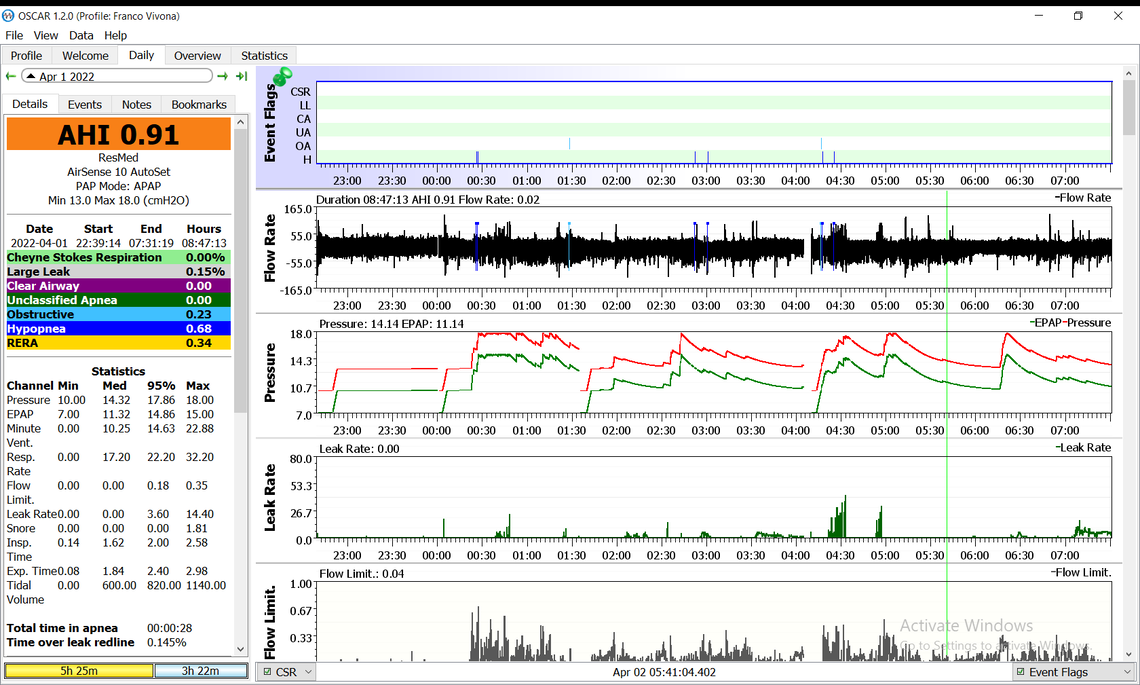Screen dimensions: 1140x685
Task: Open the Statistics tab
Action: tap(264, 55)
